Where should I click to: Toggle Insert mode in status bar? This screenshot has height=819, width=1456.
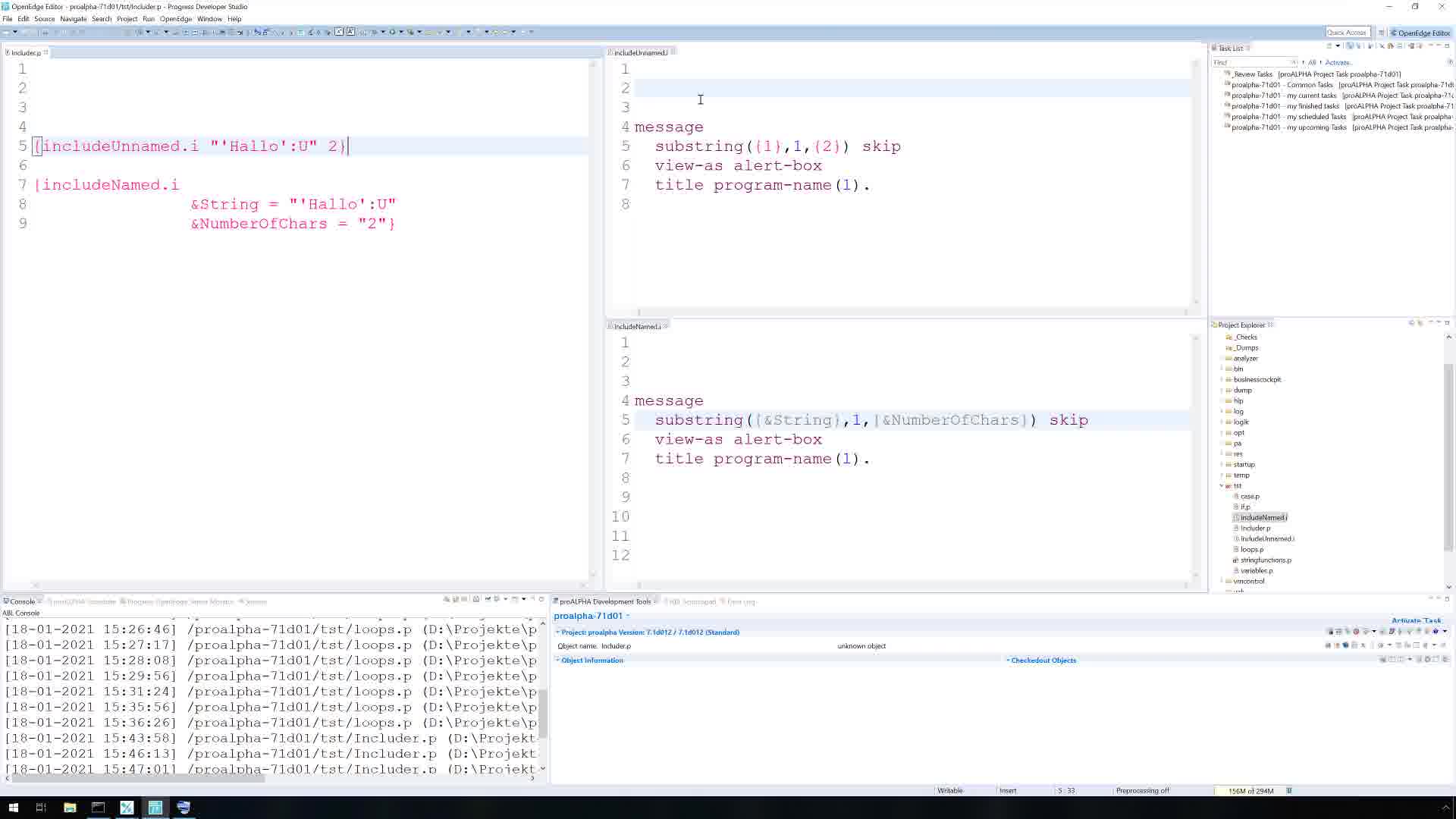pos(1008,790)
